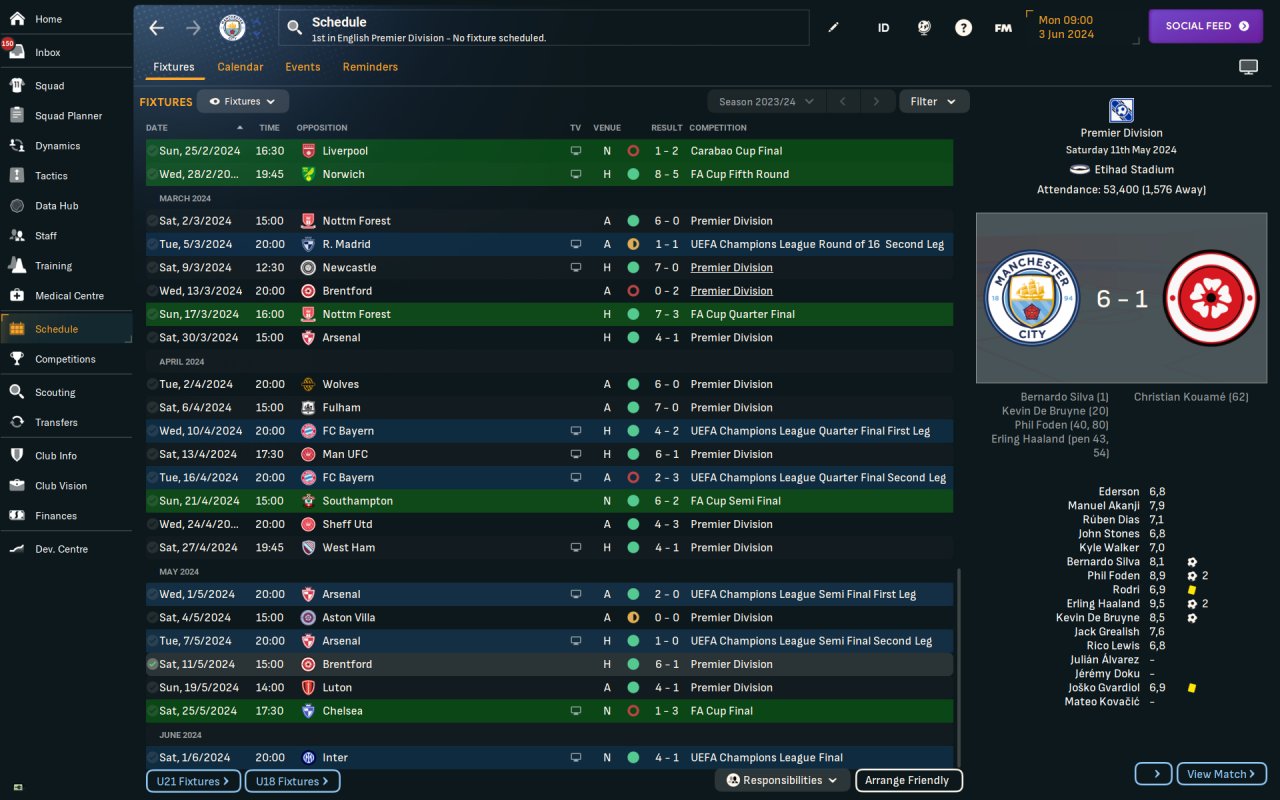Click the help question mark icon

(963, 28)
